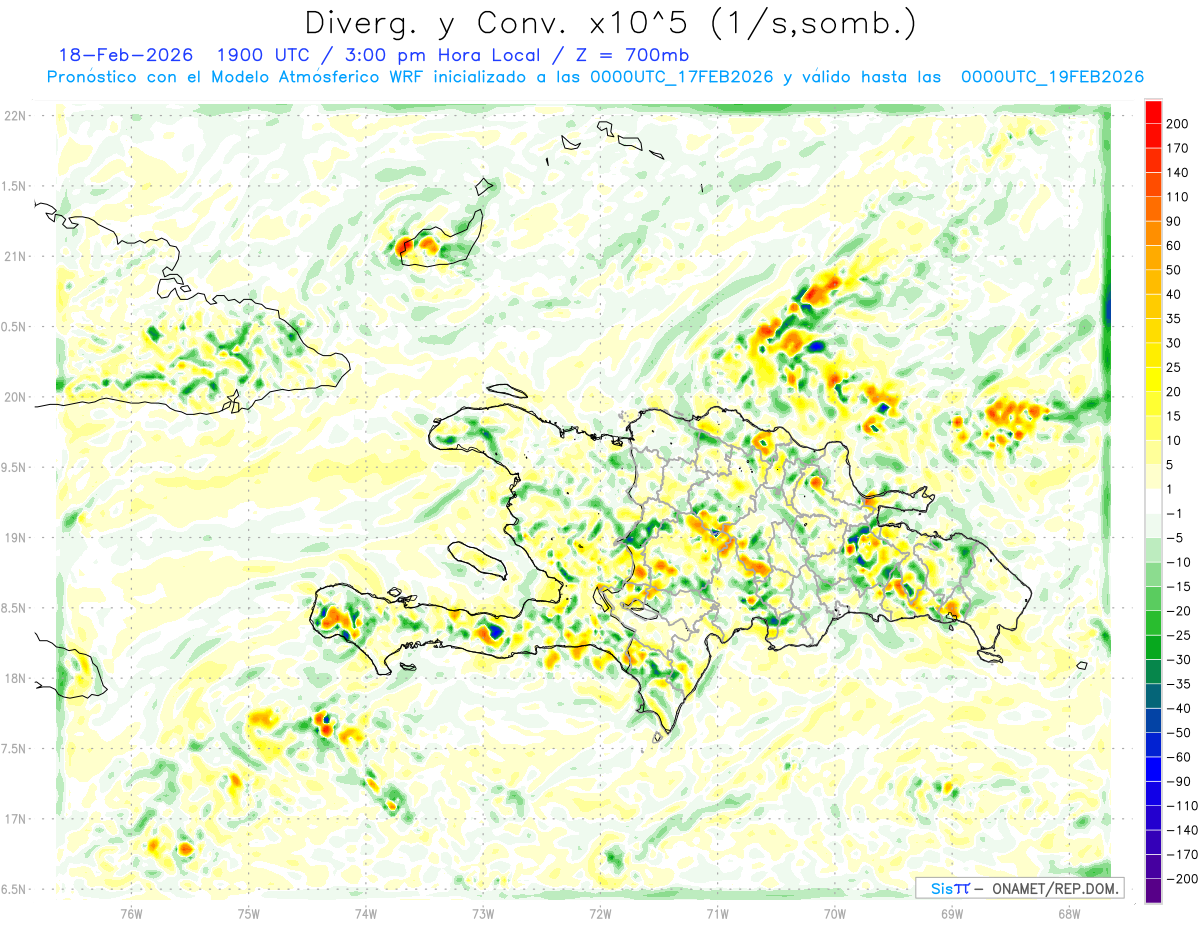Click the '18N' latitude label
Image resolution: width=1200 pixels, height=927 pixels.
(x=15, y=679)
